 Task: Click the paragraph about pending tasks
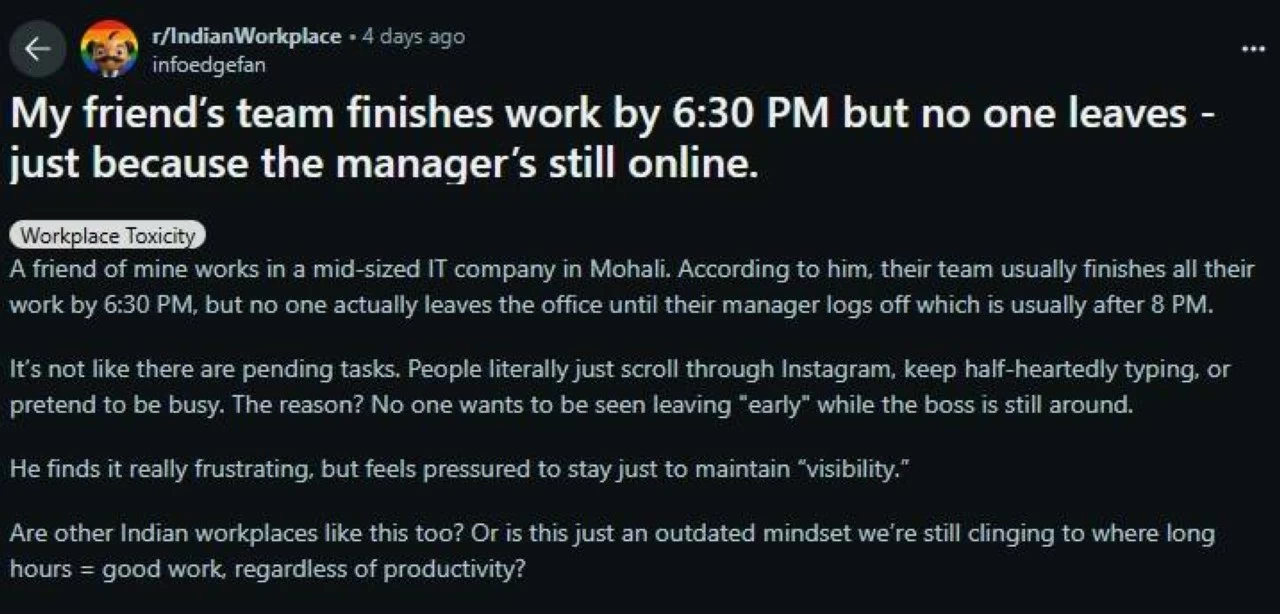pos(620,388)
